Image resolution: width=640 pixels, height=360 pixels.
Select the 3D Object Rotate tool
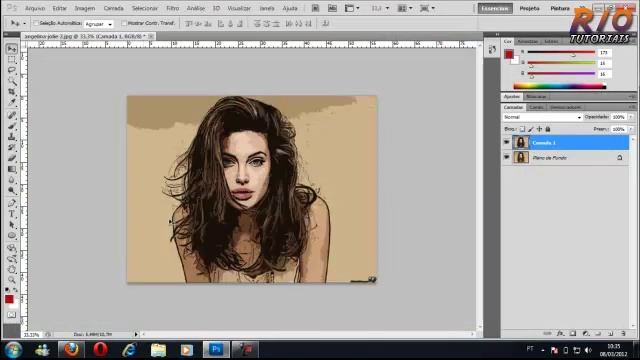coord(12,248)
